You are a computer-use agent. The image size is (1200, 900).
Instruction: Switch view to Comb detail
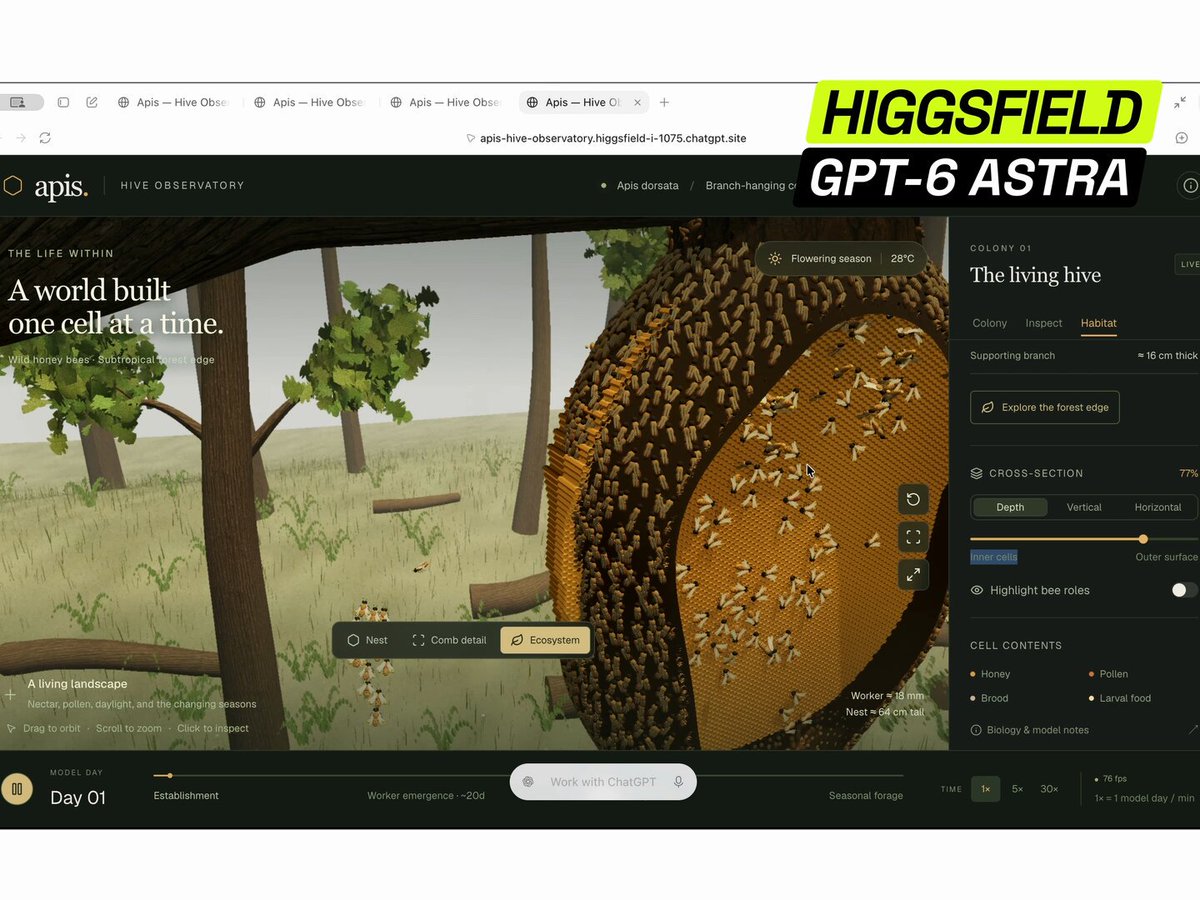449,640
